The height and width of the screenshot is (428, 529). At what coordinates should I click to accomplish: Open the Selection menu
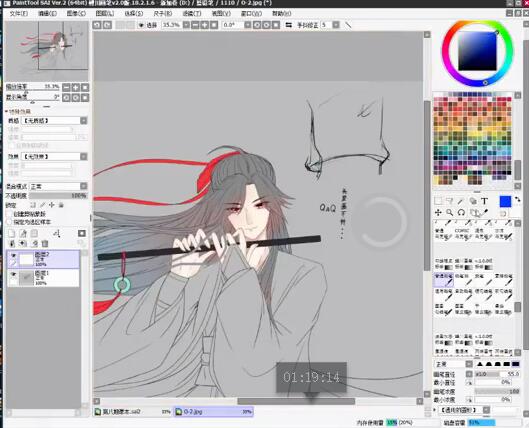[134, 13]
